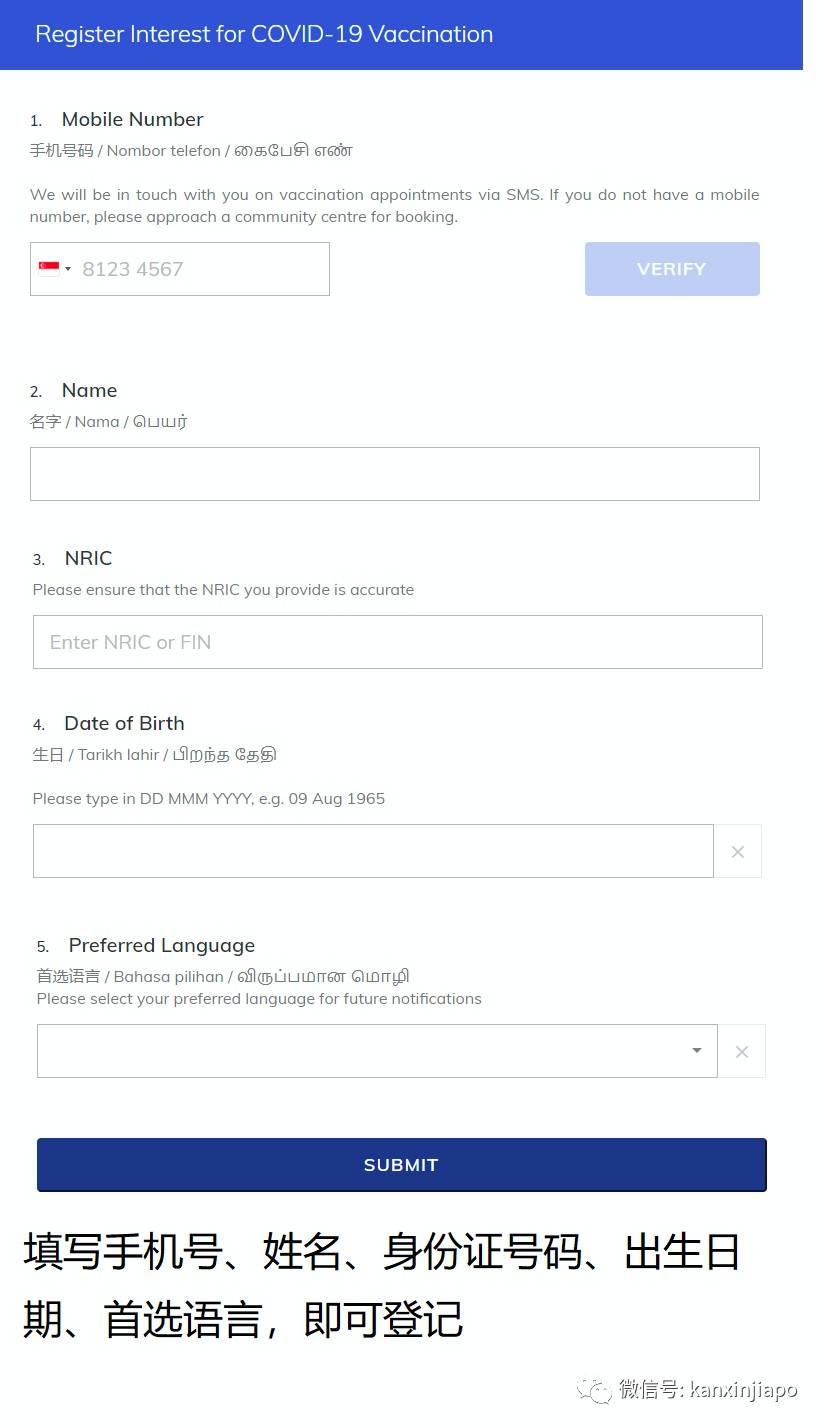Submit the vaccination registration form
Viewport: 824px width, 1428px height.
(401, 1165)
